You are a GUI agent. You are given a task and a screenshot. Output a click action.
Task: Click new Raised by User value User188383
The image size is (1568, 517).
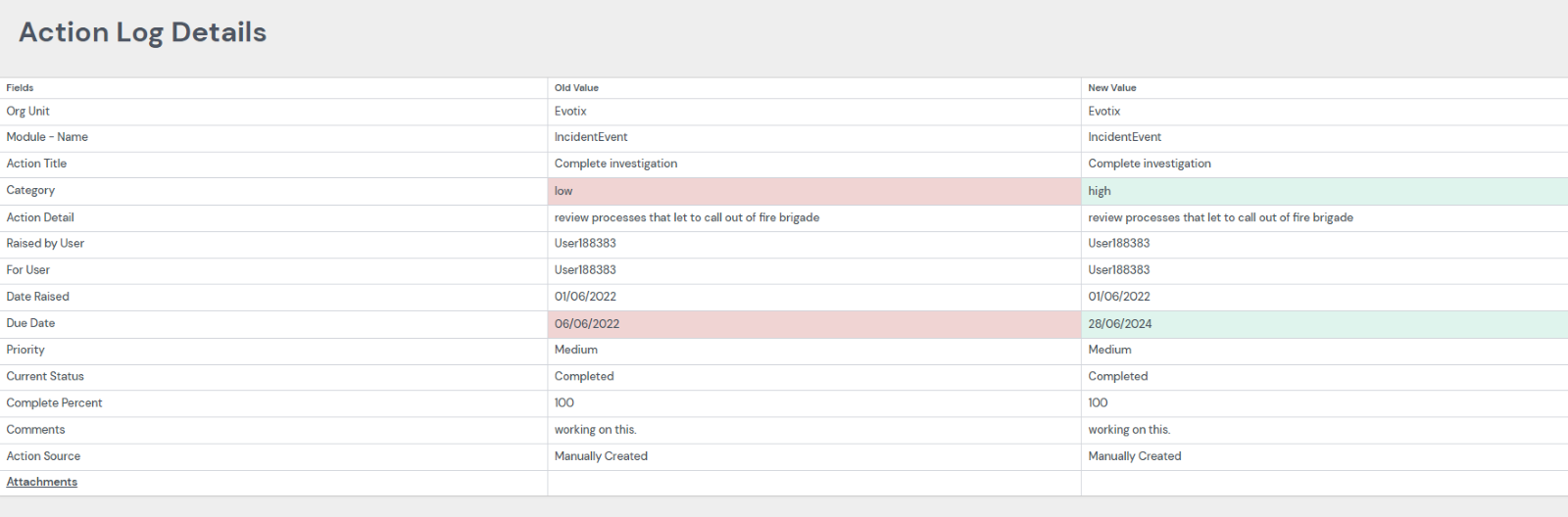[1119, 243]
